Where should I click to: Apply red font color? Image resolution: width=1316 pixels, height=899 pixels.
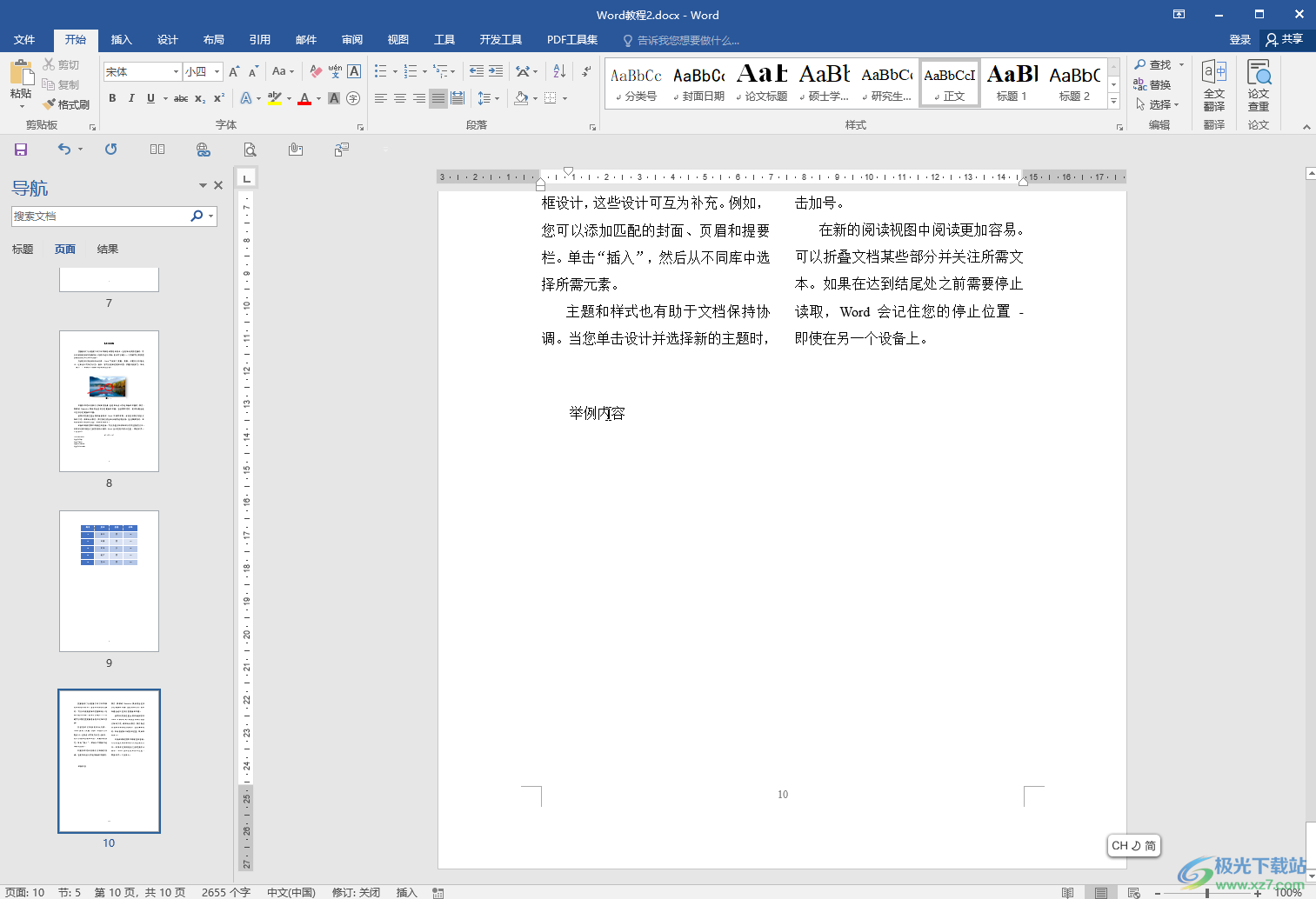[x=304, y=98]
